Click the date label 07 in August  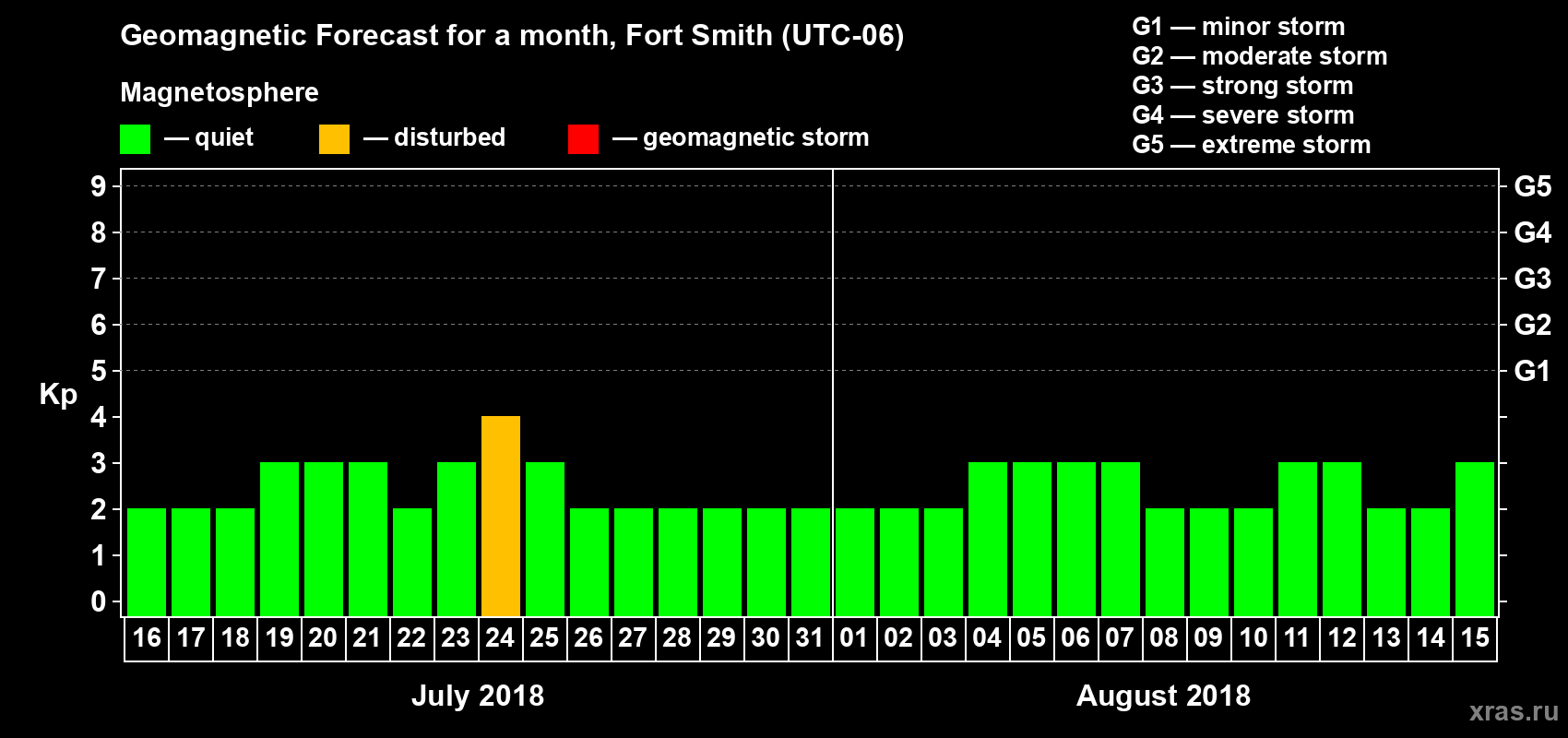[x=1120, y=637]
